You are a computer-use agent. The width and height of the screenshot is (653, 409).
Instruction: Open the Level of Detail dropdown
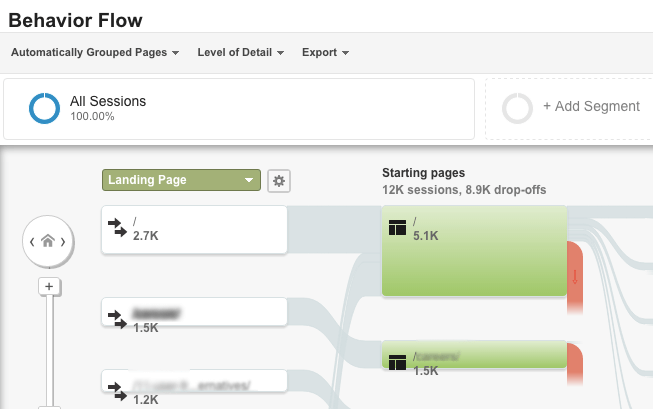point(241,52)
